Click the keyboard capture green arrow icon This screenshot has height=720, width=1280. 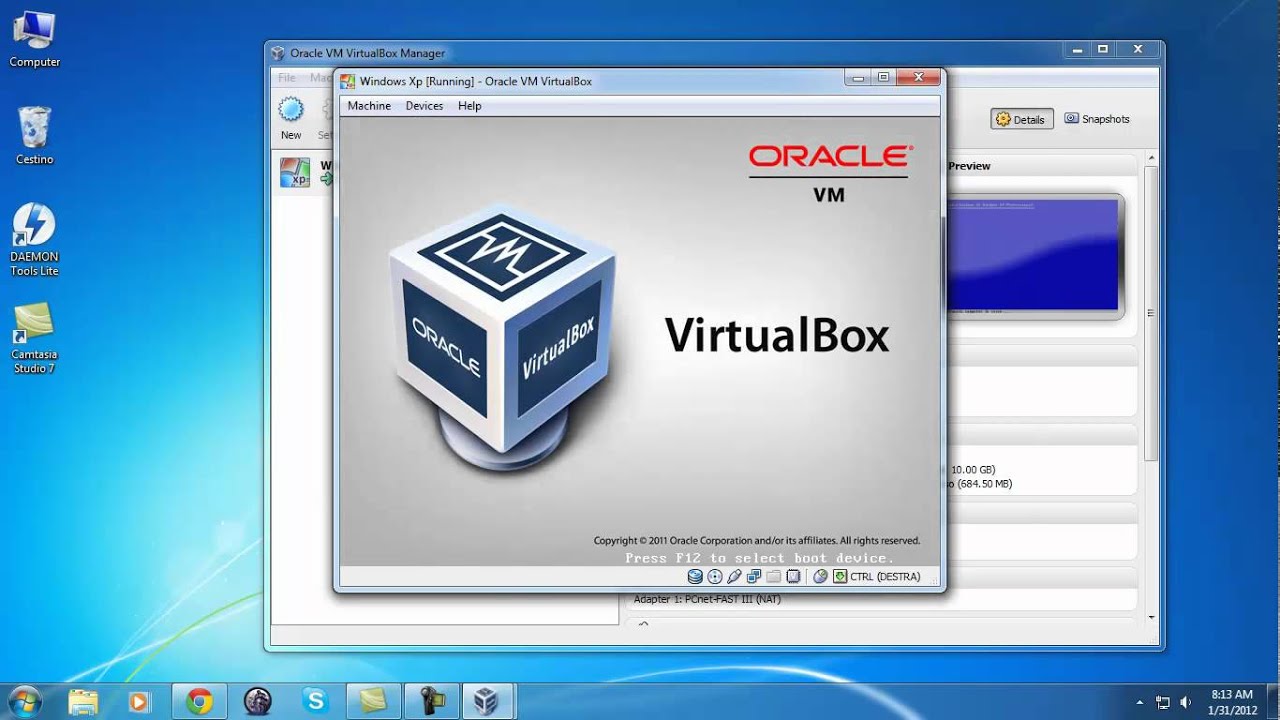coord(840,576)
